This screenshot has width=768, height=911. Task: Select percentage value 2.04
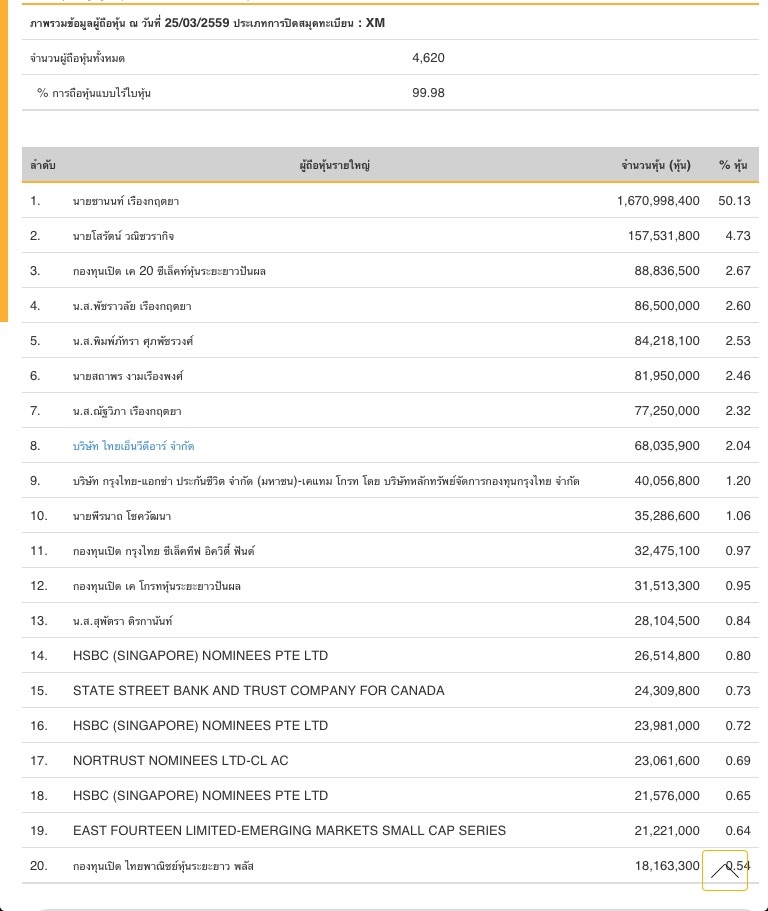(738, 446)
